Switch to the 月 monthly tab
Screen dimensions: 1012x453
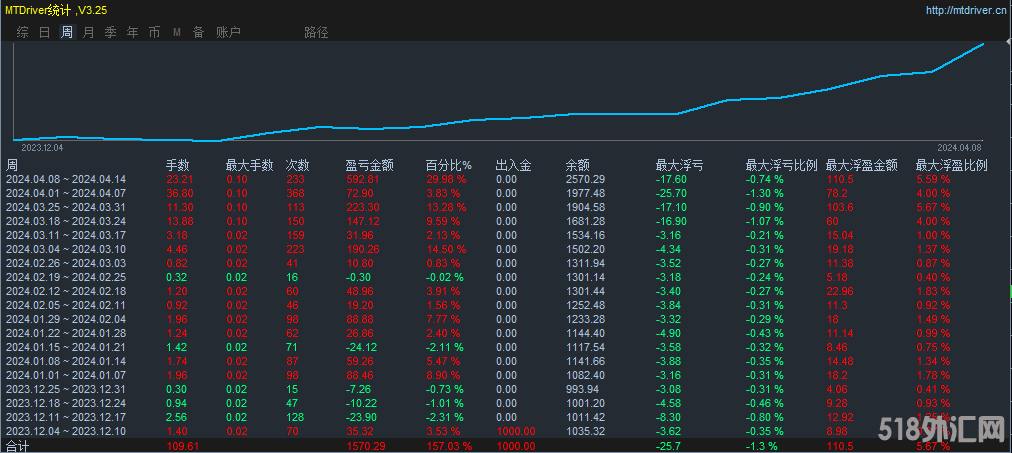click(x=89, y=32)
